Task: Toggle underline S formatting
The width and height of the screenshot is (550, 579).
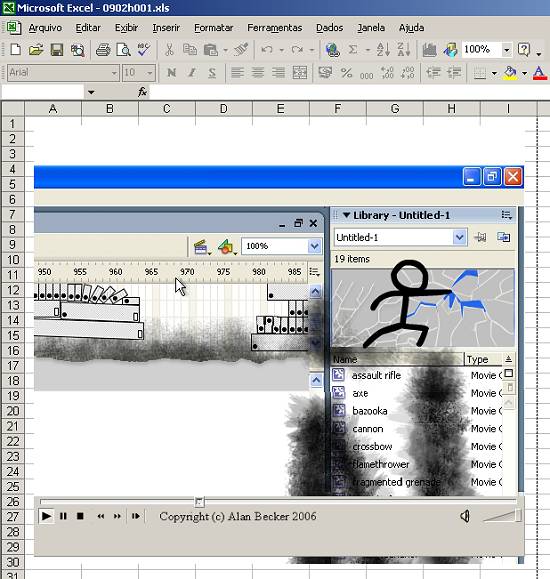Action: pyautogui.click(x=212, y=73)
